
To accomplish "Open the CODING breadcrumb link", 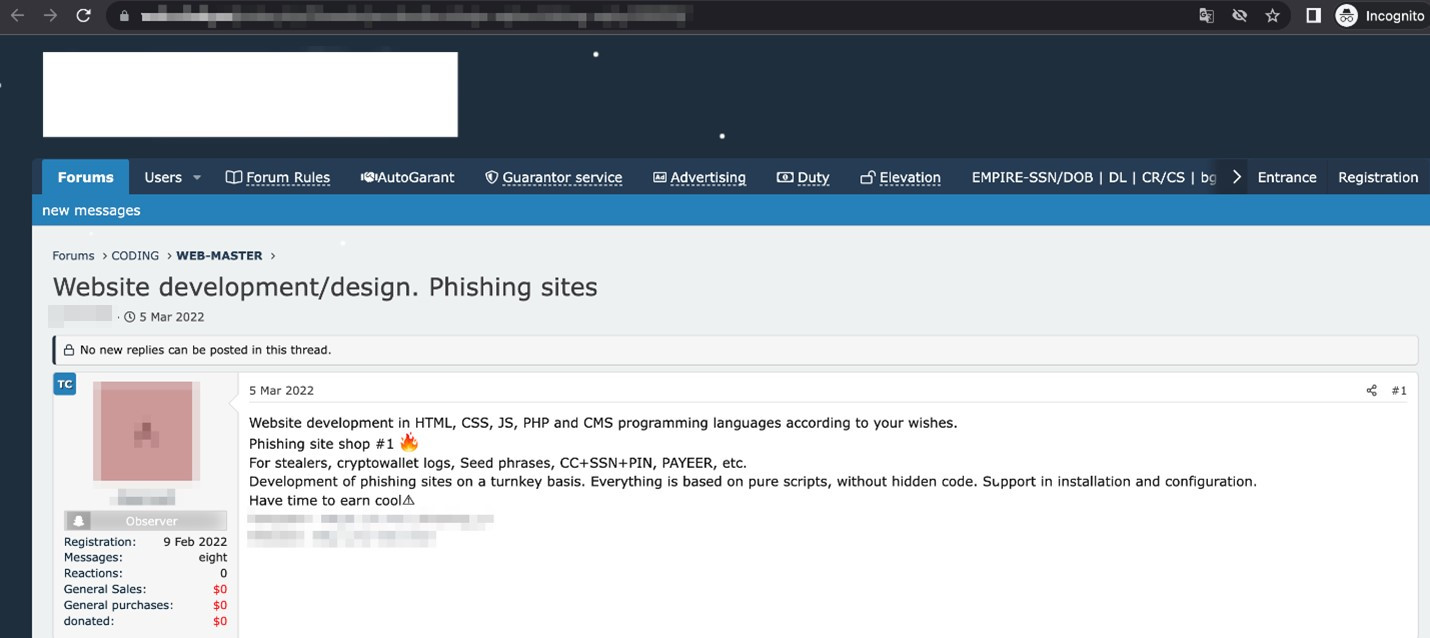I will 135,256.
